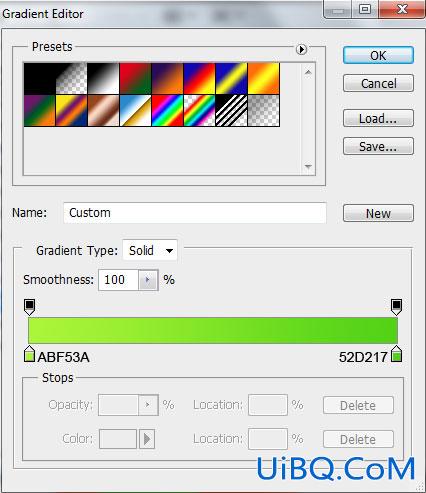Open the Smoothness slider popup arrow
The width and height of the screenshot is (426, 493).
(148, 280)
